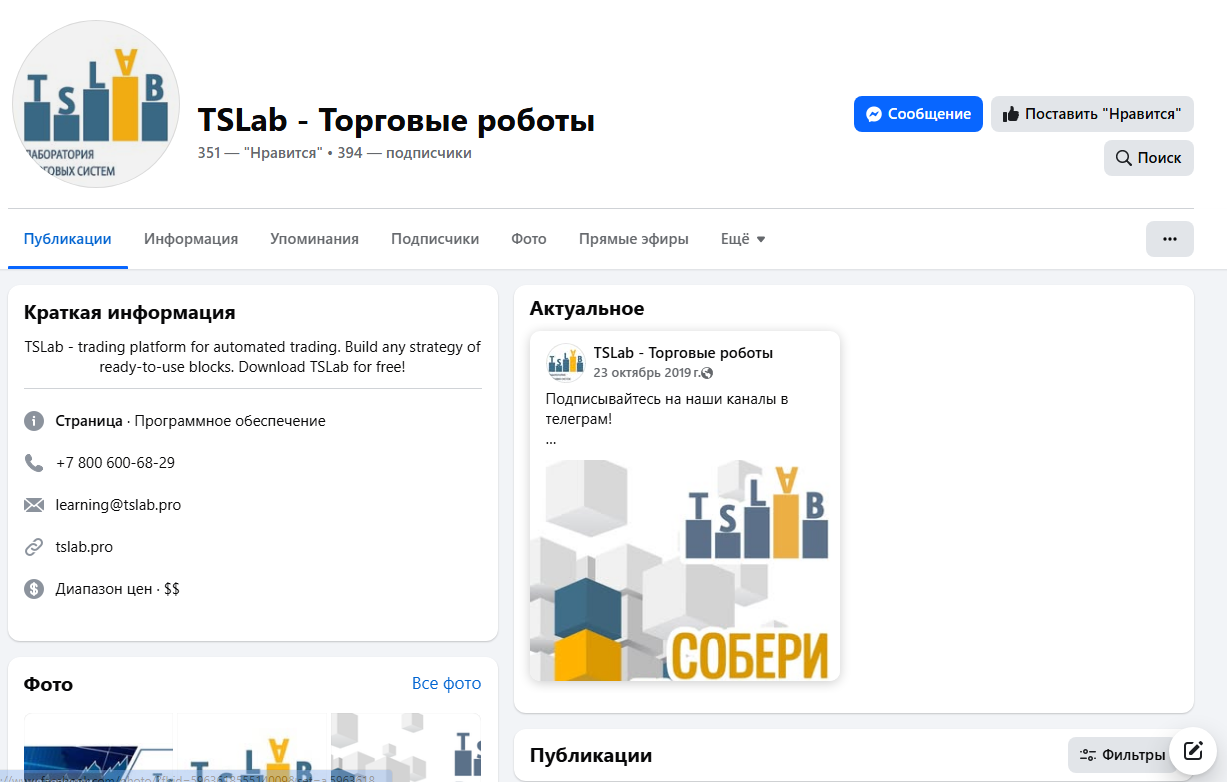Open the Фильтры filters button
1227x782 pixels.
pos(1123,755)
